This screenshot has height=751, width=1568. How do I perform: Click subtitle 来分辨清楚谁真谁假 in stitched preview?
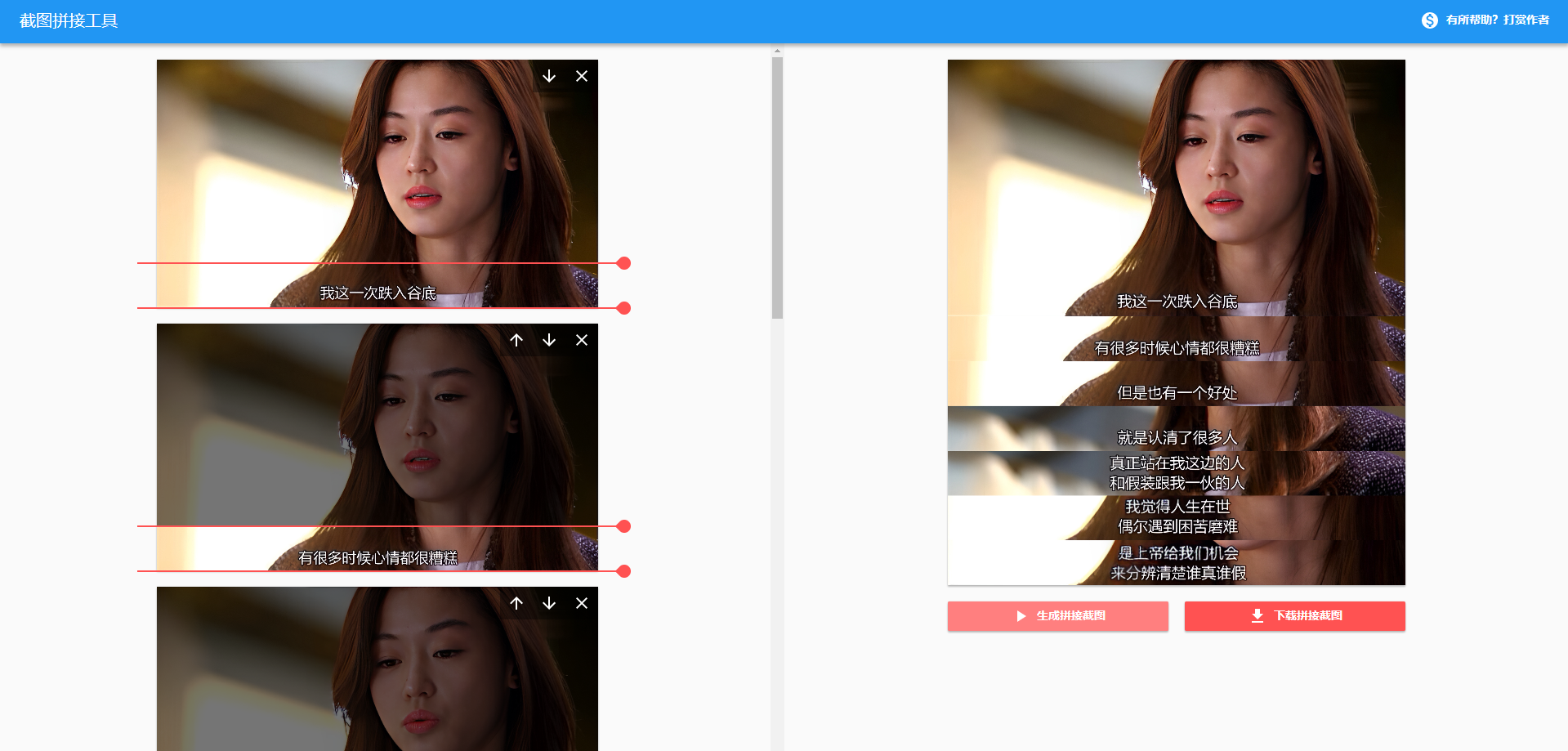[1178, 574]
